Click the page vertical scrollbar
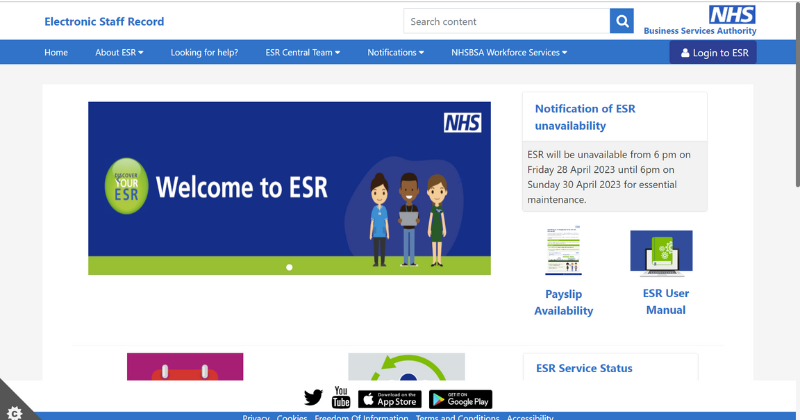Image resolution: width=800 pixels, height=420 pixels. click(x=797, y=94)
